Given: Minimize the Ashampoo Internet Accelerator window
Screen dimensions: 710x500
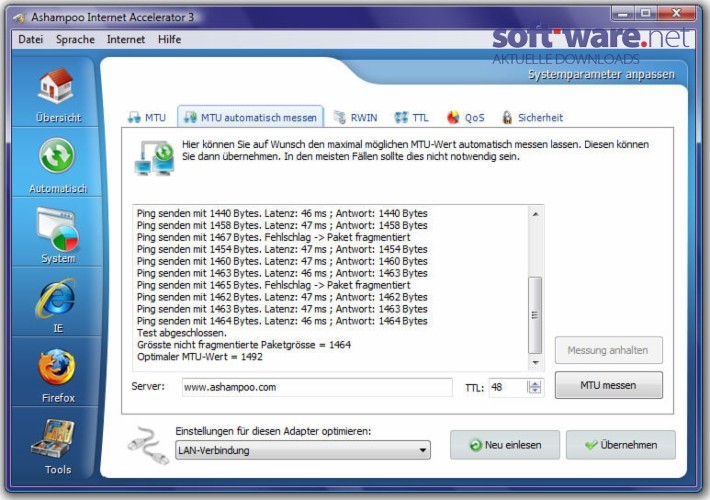Looking at the screenshot, I should point(623,14).
